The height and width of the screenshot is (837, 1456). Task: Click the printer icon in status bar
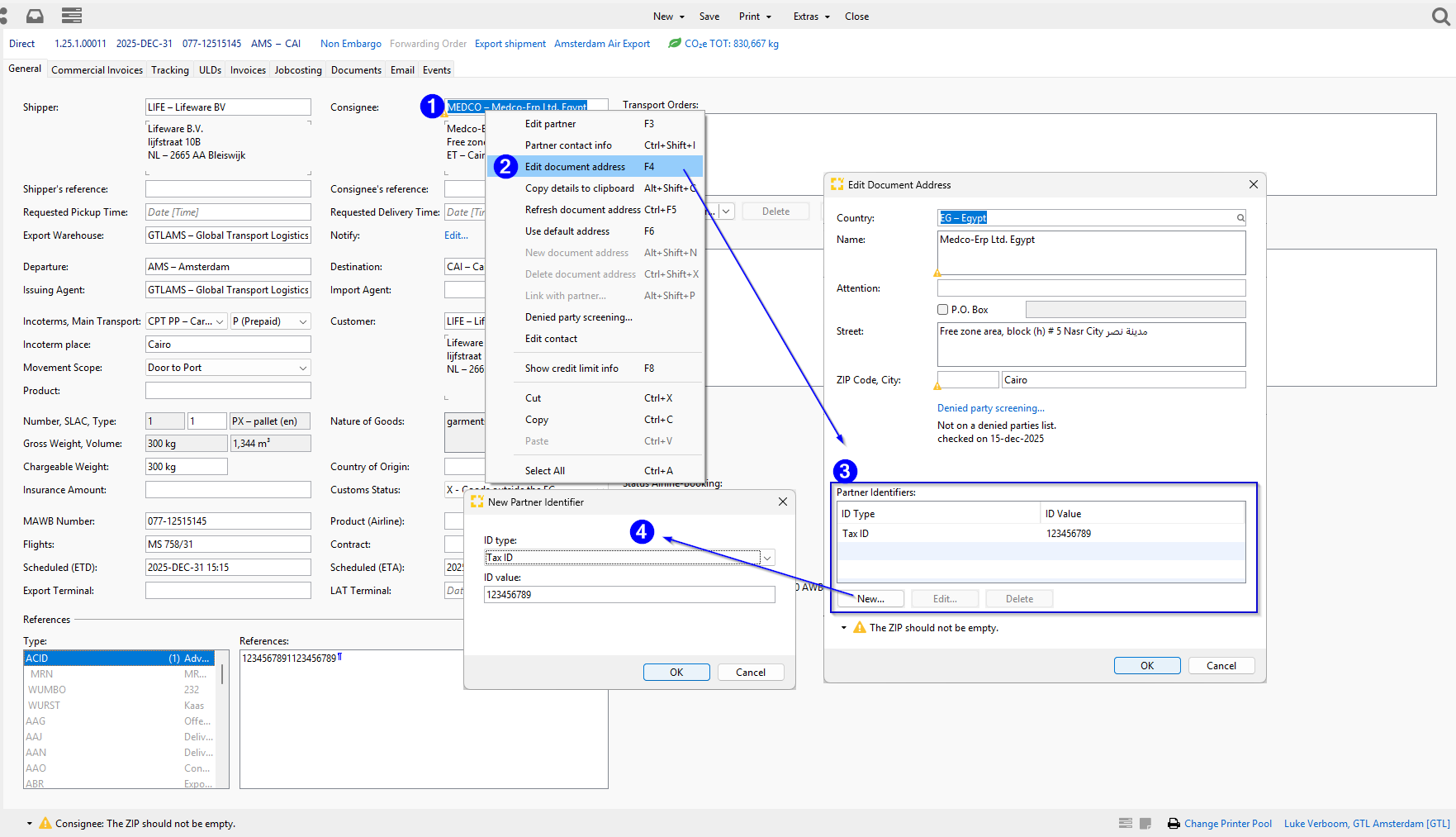click(x=1174, y=823)
